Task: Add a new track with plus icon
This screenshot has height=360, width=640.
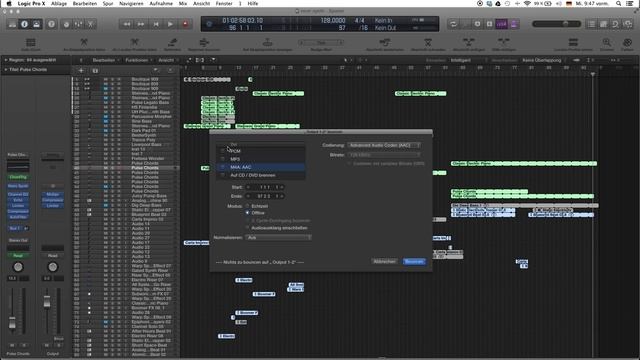Action: pyautogui.click(x=81, y=71)
